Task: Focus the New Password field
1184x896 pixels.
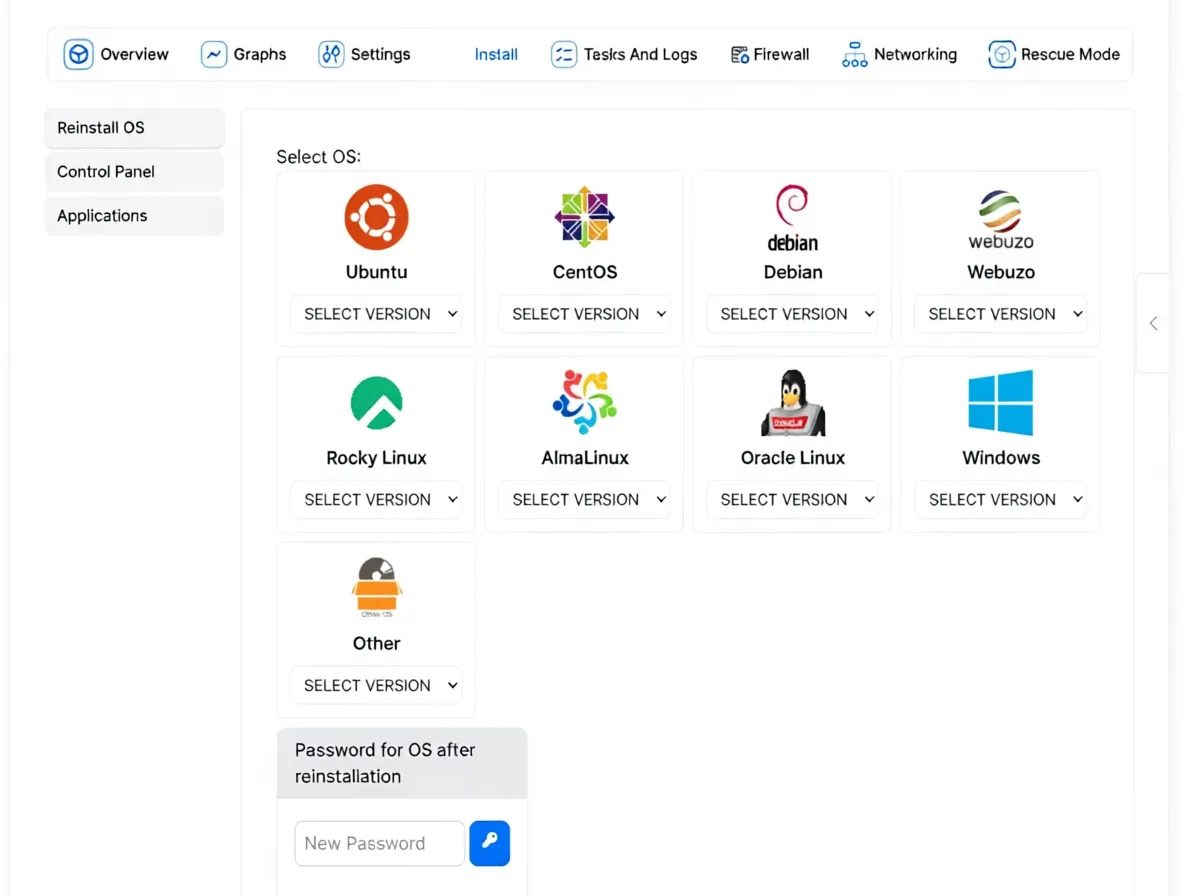Action: tap(380, 843)
